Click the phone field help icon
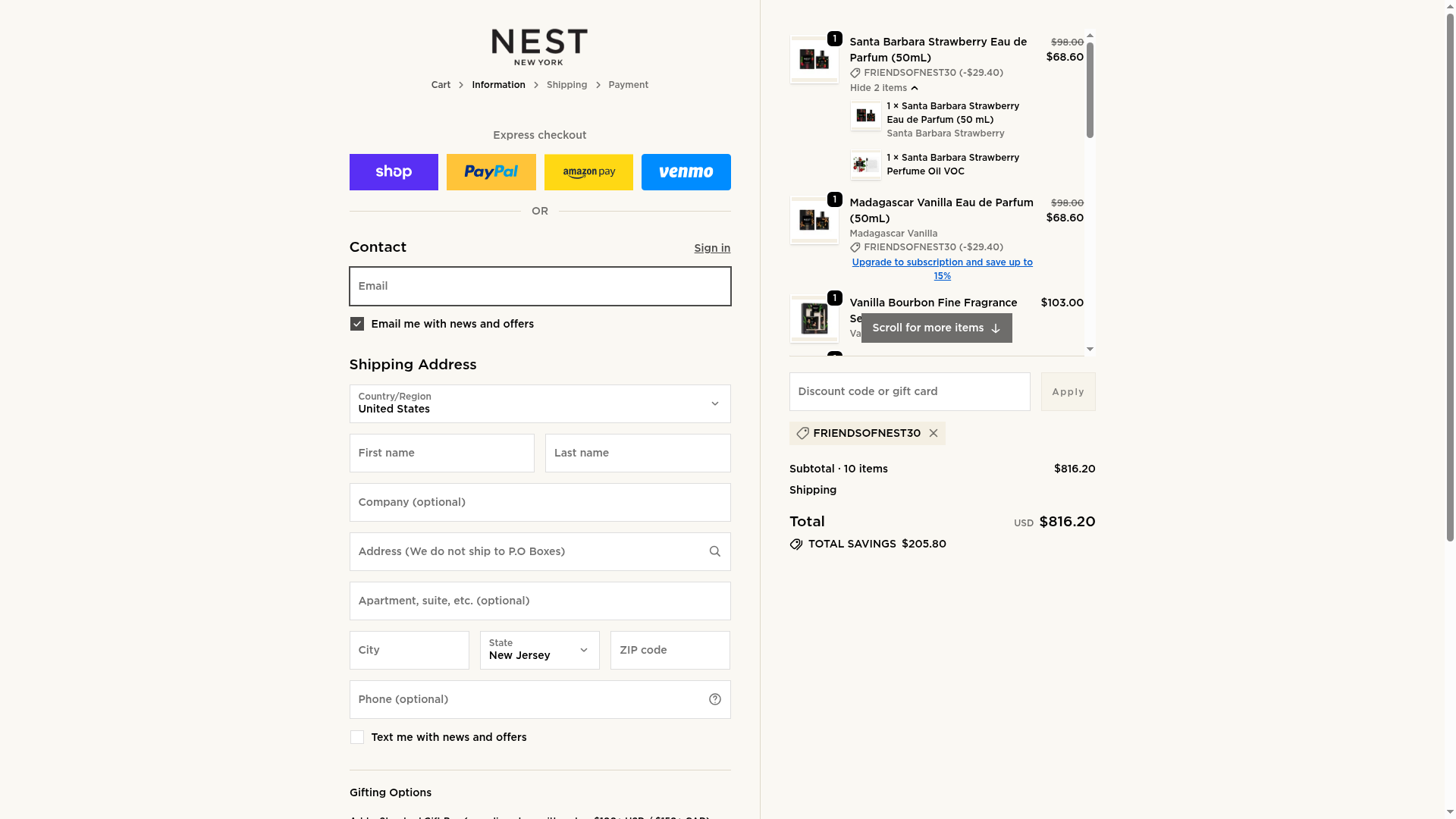1456x819 pixels. pos(714,699)
